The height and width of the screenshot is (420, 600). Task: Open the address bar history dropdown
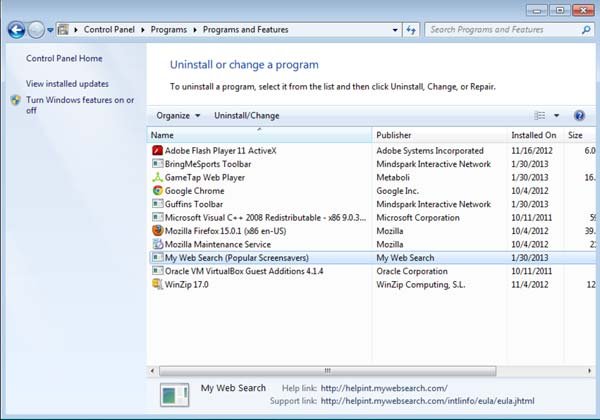pyautogui.click(x=395, y=30)
